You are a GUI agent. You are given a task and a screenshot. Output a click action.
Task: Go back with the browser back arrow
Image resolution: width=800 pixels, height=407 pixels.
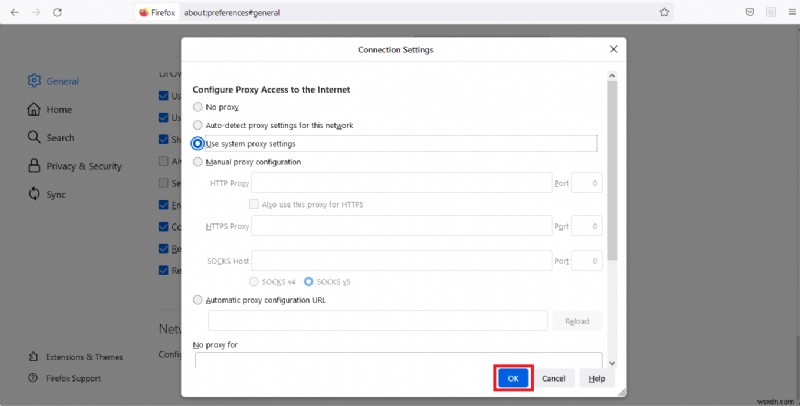(x=15, y=12)
